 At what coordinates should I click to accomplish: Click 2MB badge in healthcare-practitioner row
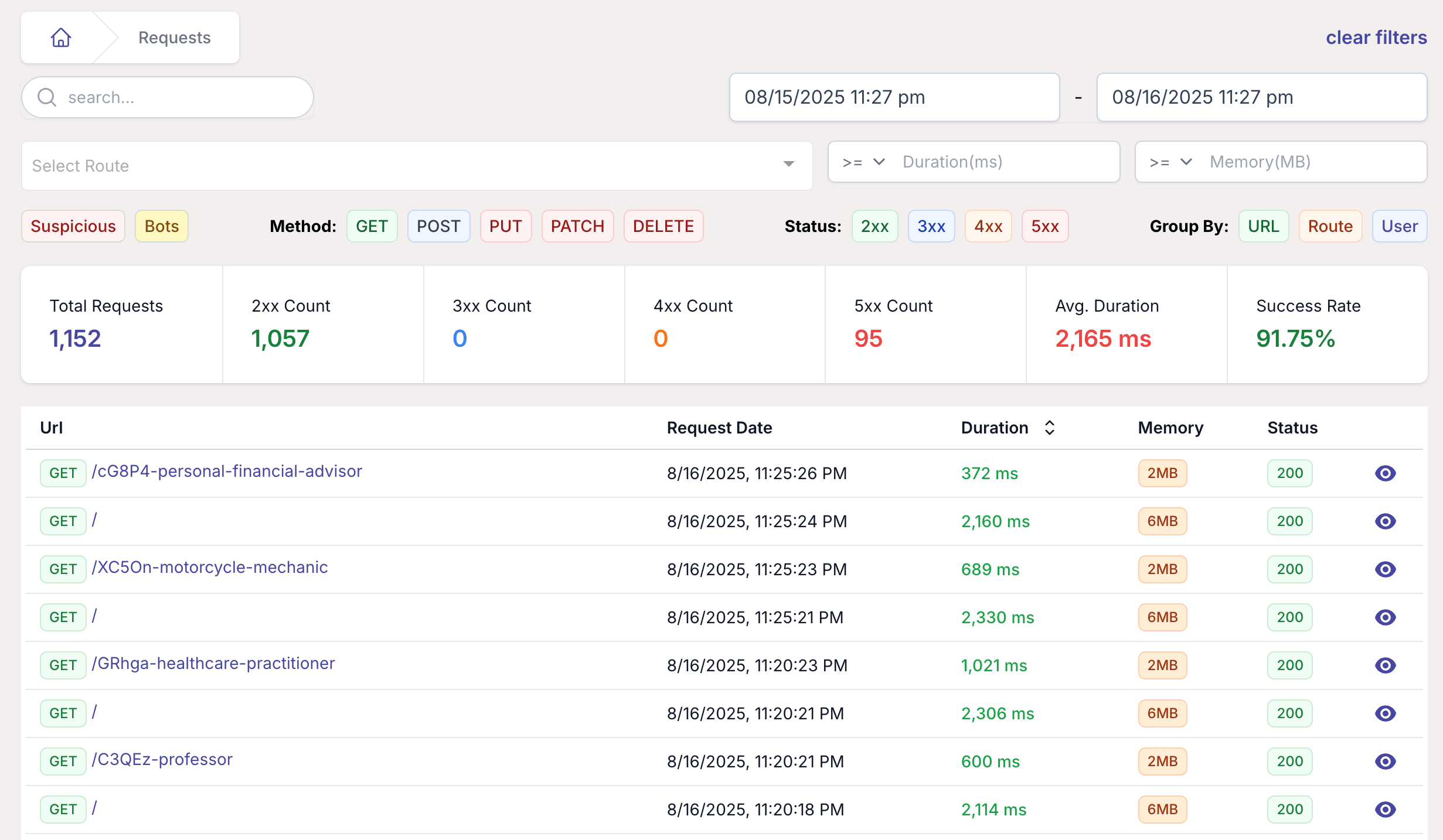tap(1162, 665)
